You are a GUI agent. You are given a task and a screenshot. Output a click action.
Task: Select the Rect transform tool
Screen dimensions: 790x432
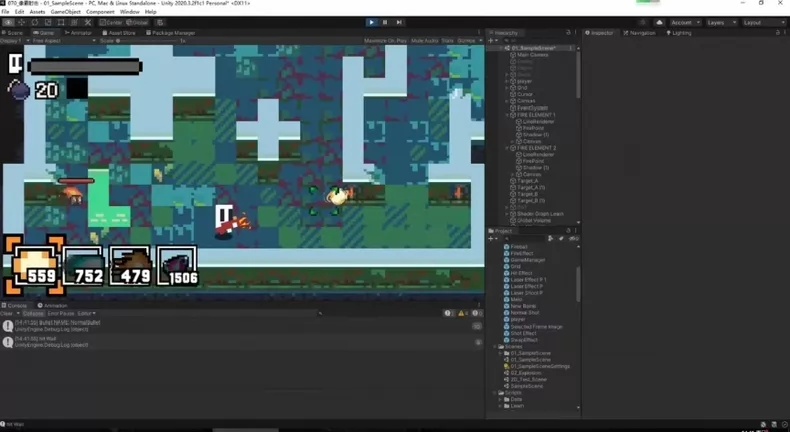(61, 22)
